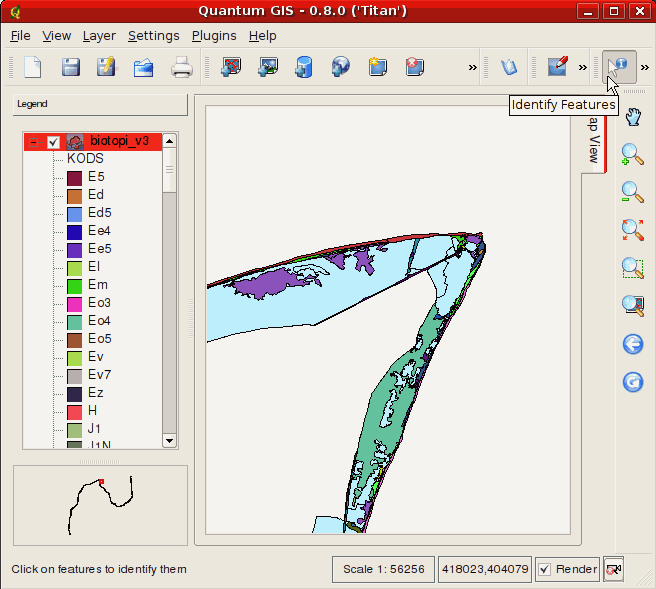This screenshot has height=589, width=656.
Task: Click the Start Editing pencil icon
Action: coord(557,67)
